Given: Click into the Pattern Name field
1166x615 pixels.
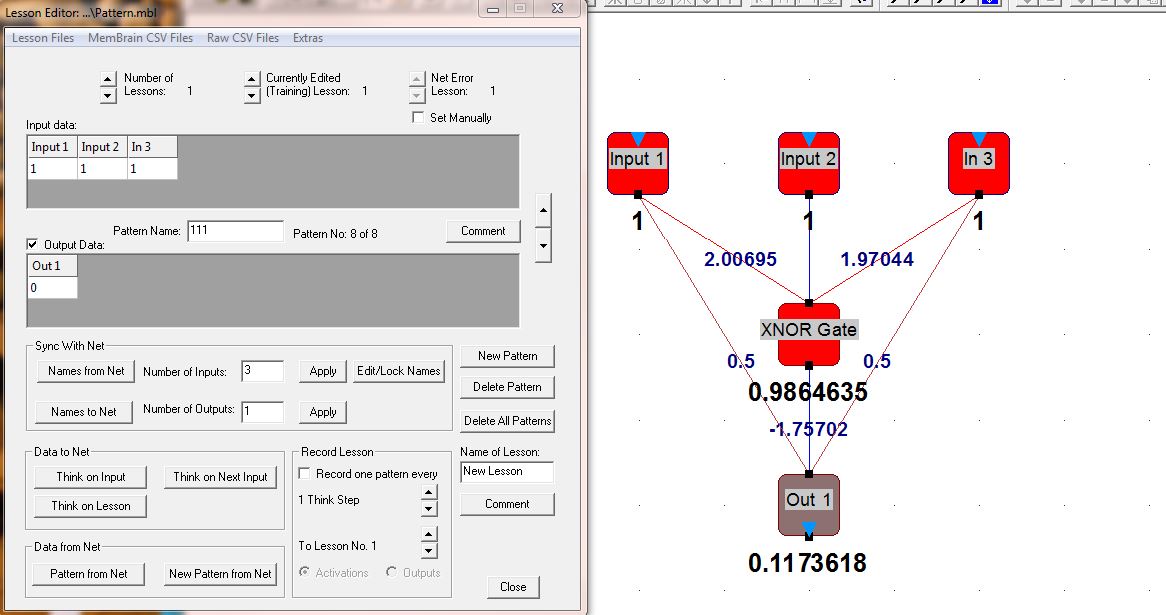Looking at the screenshot, I should [235, 231].
